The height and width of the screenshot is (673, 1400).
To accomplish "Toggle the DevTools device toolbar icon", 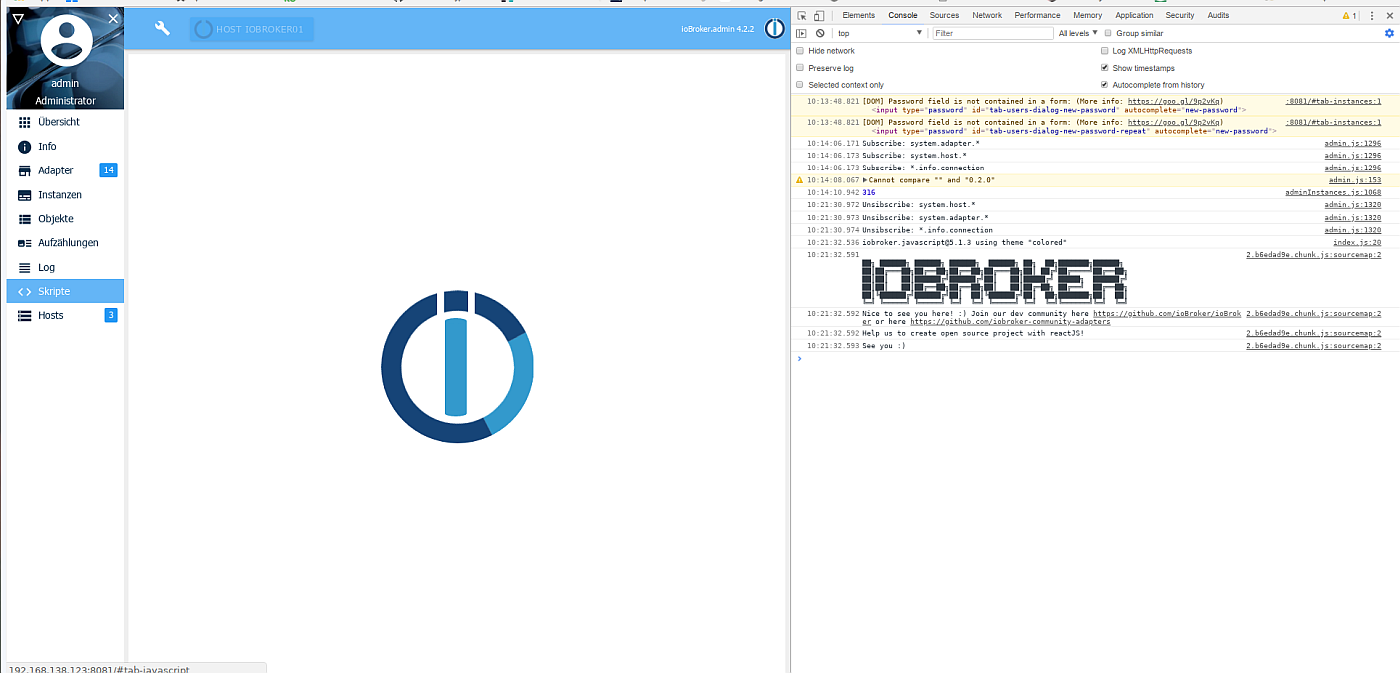I will tap(818, 15).
